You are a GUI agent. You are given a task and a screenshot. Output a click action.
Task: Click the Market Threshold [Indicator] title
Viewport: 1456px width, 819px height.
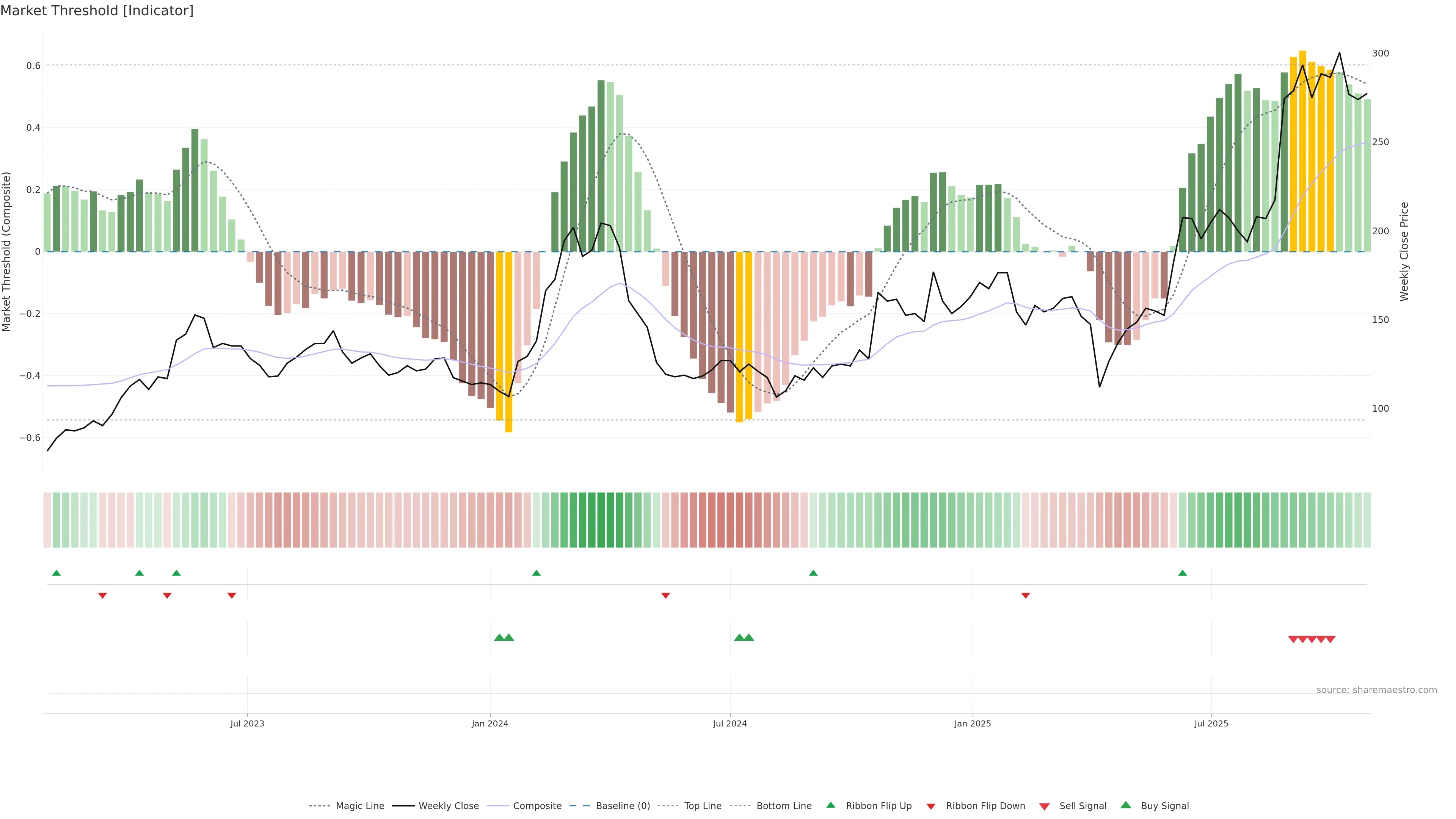97,11
